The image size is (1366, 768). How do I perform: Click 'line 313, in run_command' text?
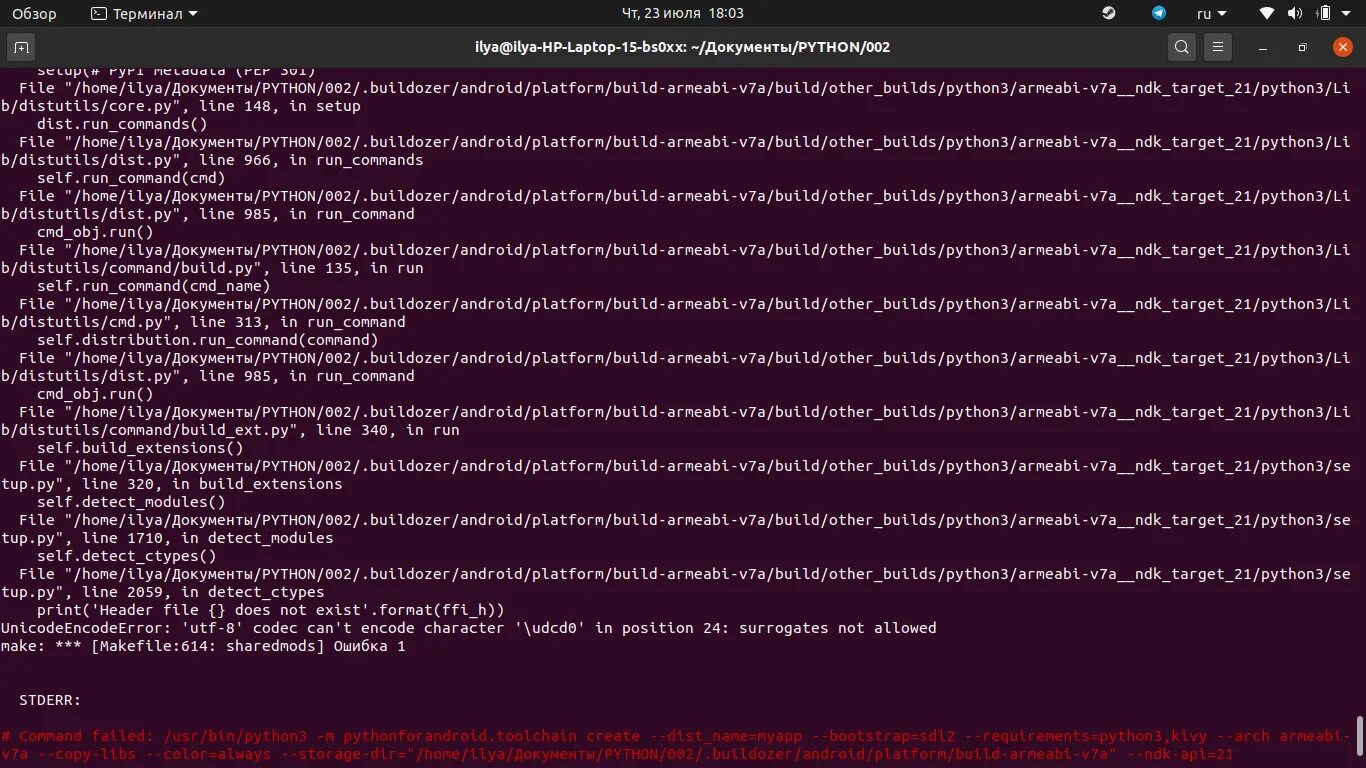pyautogui.click(x=297, y=322)
